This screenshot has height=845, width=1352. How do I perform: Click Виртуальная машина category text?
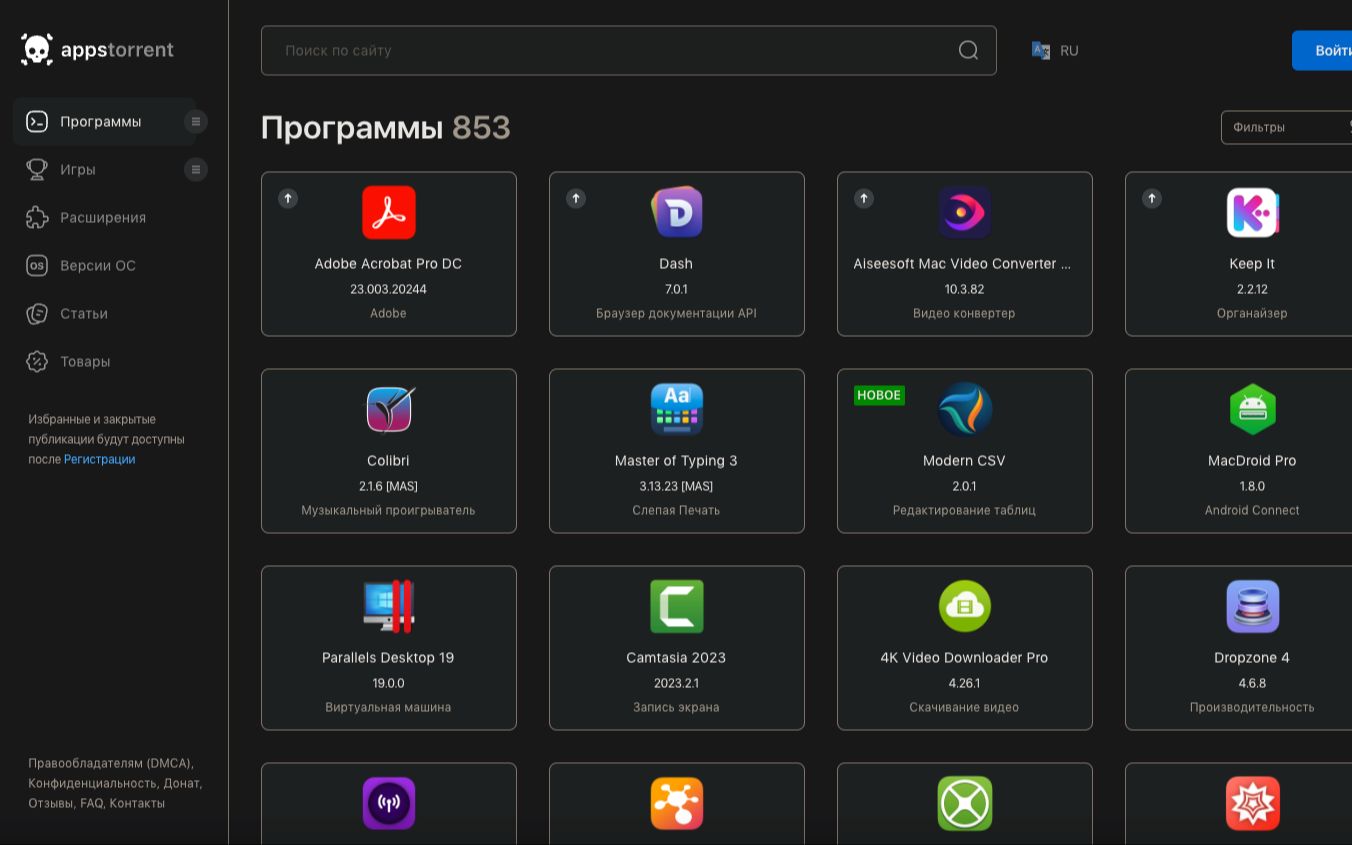coord(388,707)
